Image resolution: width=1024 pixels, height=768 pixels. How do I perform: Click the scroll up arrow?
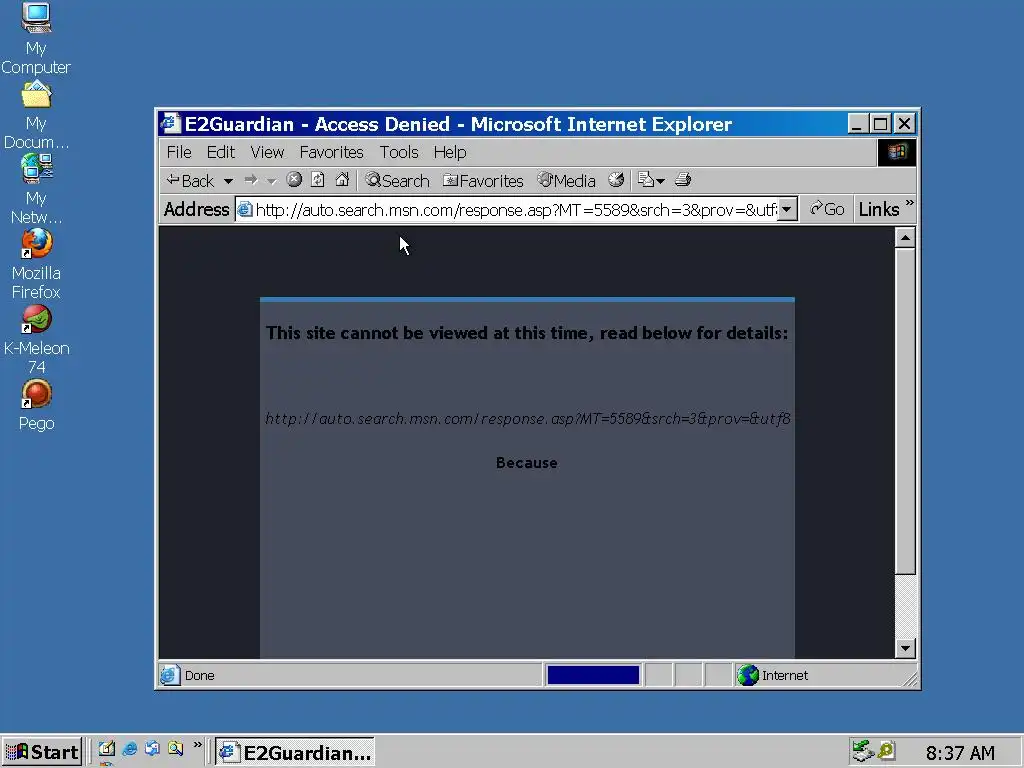(x=905, y=237)
